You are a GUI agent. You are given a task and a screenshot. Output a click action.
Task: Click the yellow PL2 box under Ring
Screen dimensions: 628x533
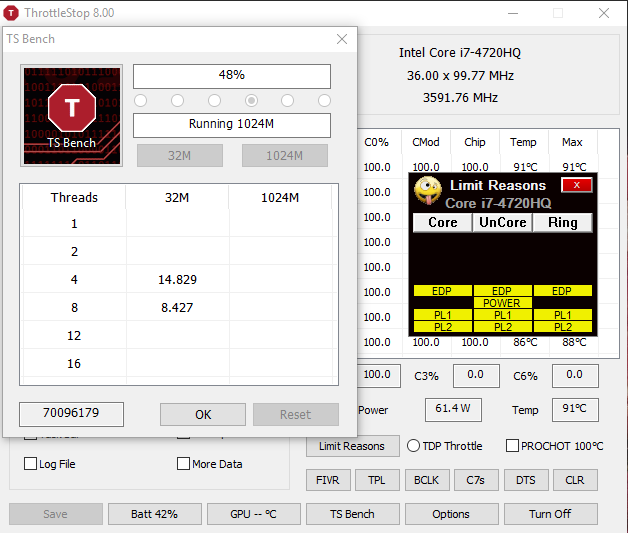(x=563, y=327)
